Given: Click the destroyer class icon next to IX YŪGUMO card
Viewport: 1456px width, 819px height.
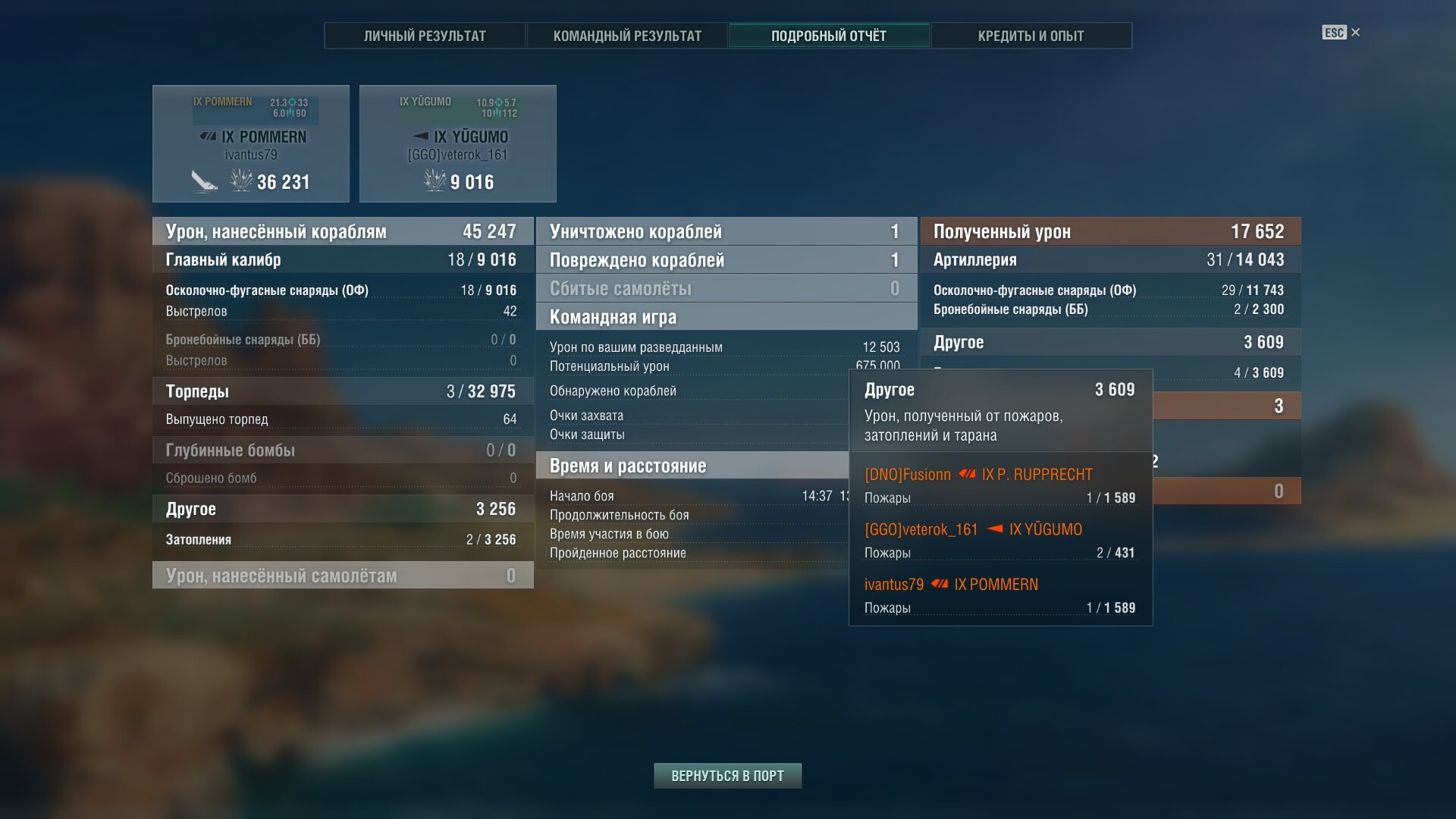Looking at the screenshot, I should click(420, 136).
